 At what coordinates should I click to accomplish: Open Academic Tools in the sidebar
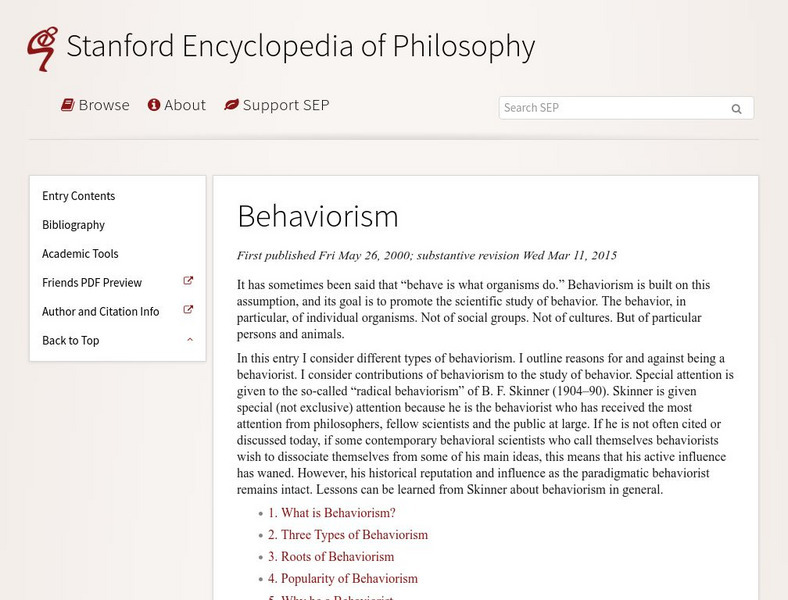coord(80,254)
